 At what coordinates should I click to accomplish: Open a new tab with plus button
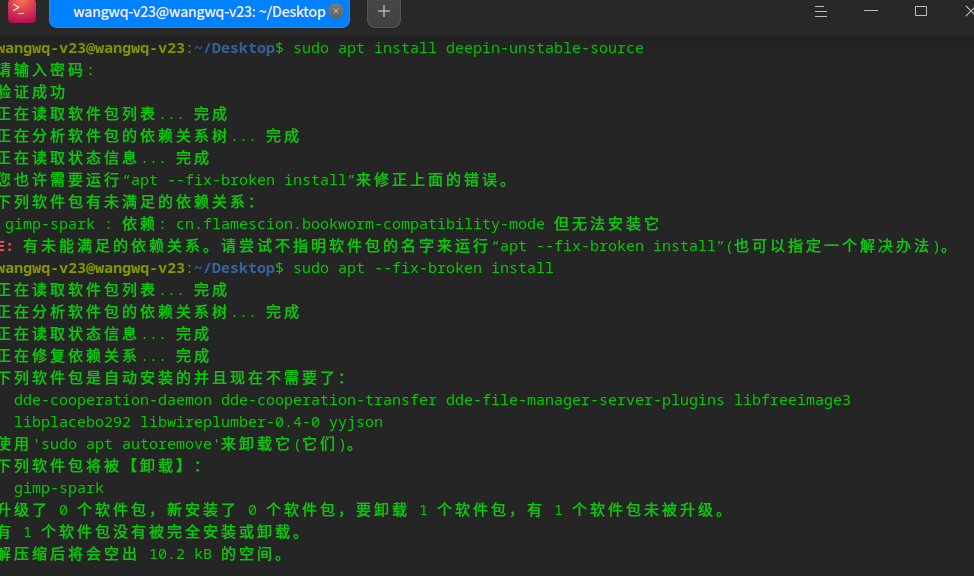click(384, 11)
